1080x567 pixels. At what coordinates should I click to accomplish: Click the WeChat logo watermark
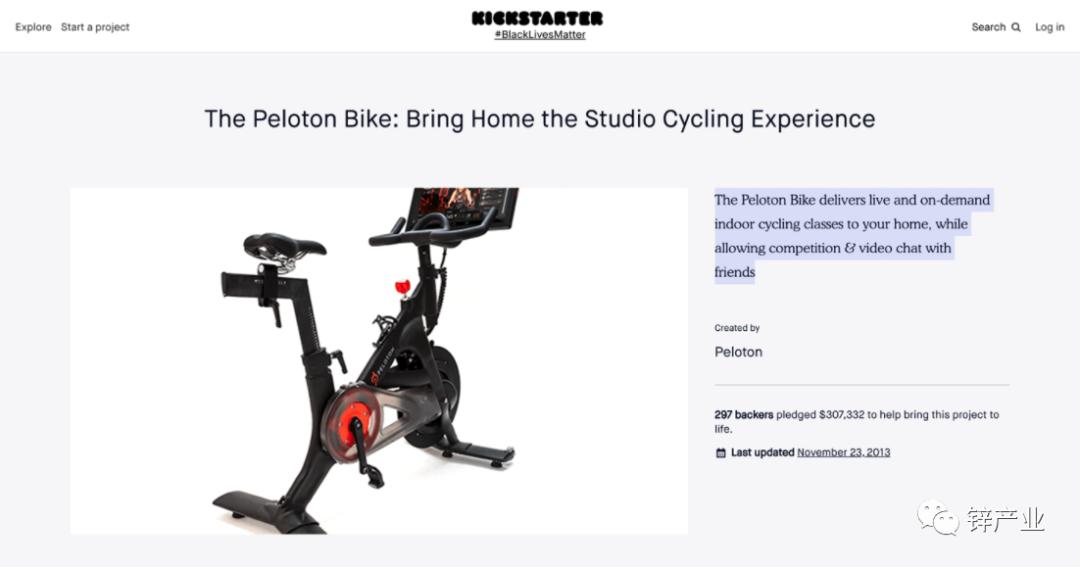pos(938,519)
